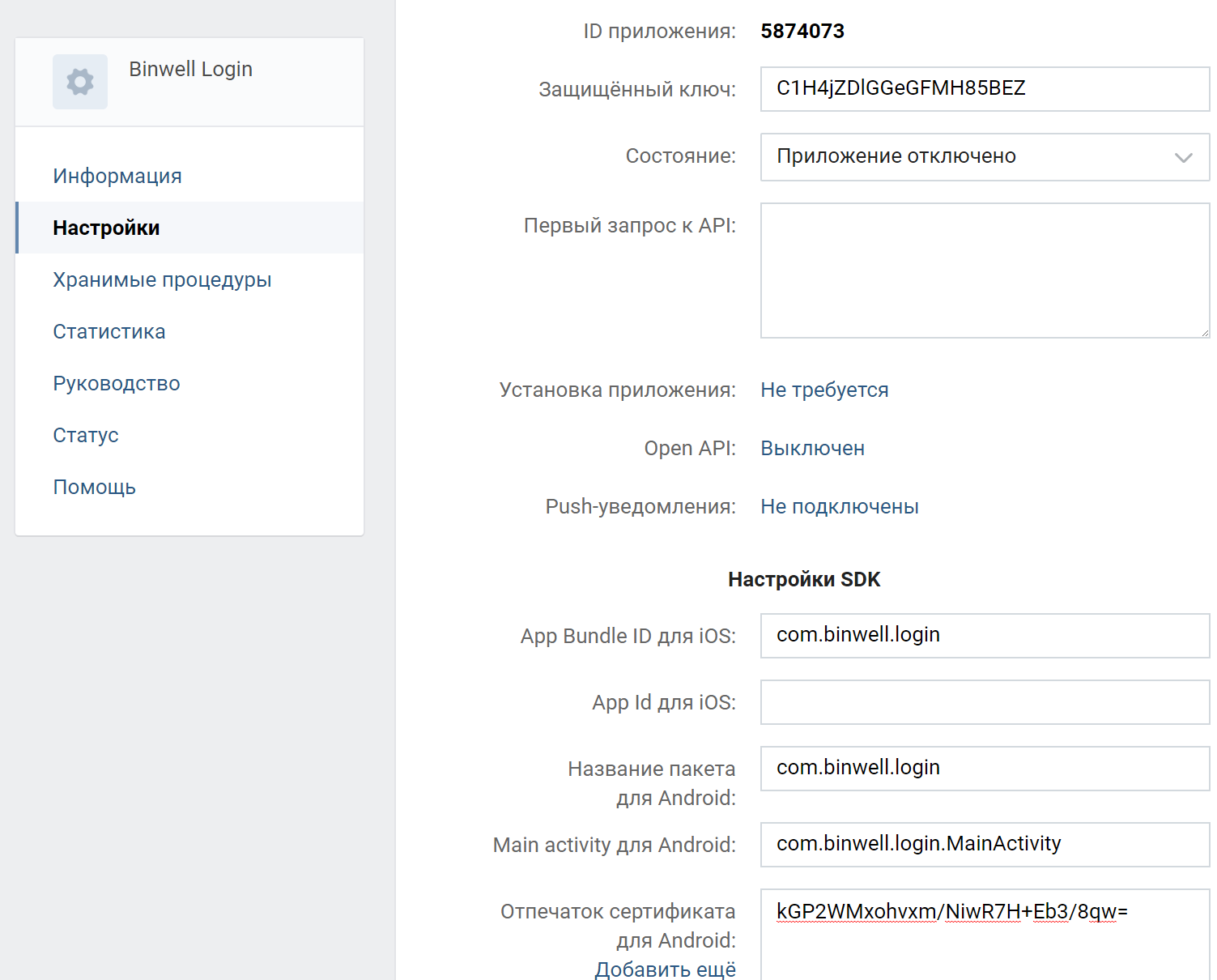Viewport: 1217px width, 980px height.
Task: Select the Защищённый ключ field
Action: 984,89
